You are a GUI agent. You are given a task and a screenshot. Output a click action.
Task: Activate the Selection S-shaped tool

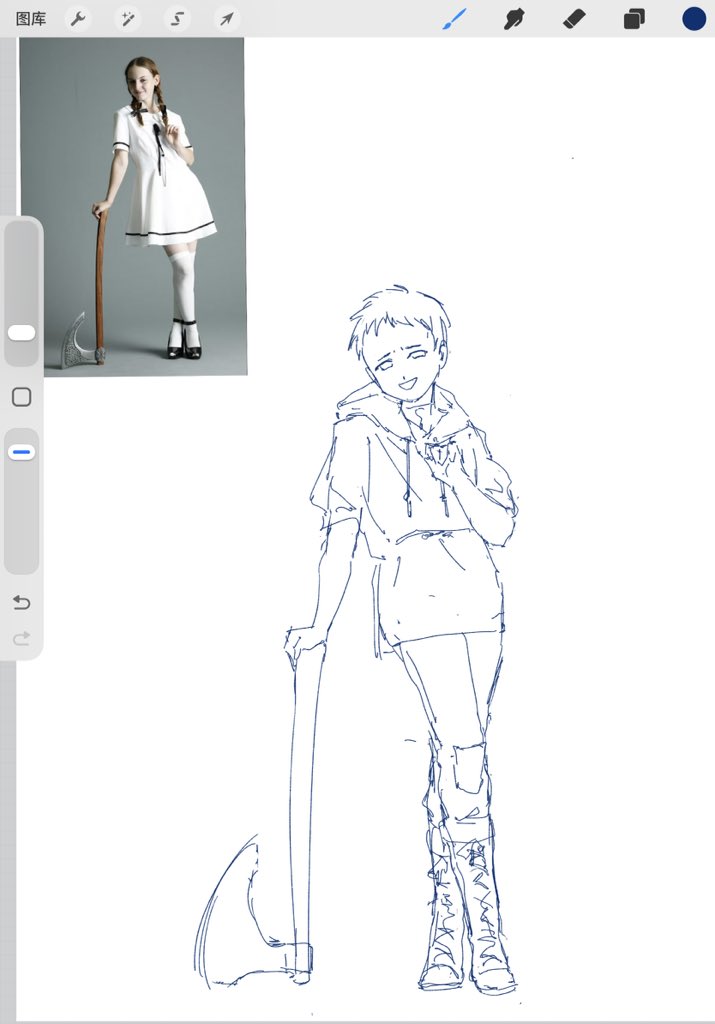tap(177, 19)
